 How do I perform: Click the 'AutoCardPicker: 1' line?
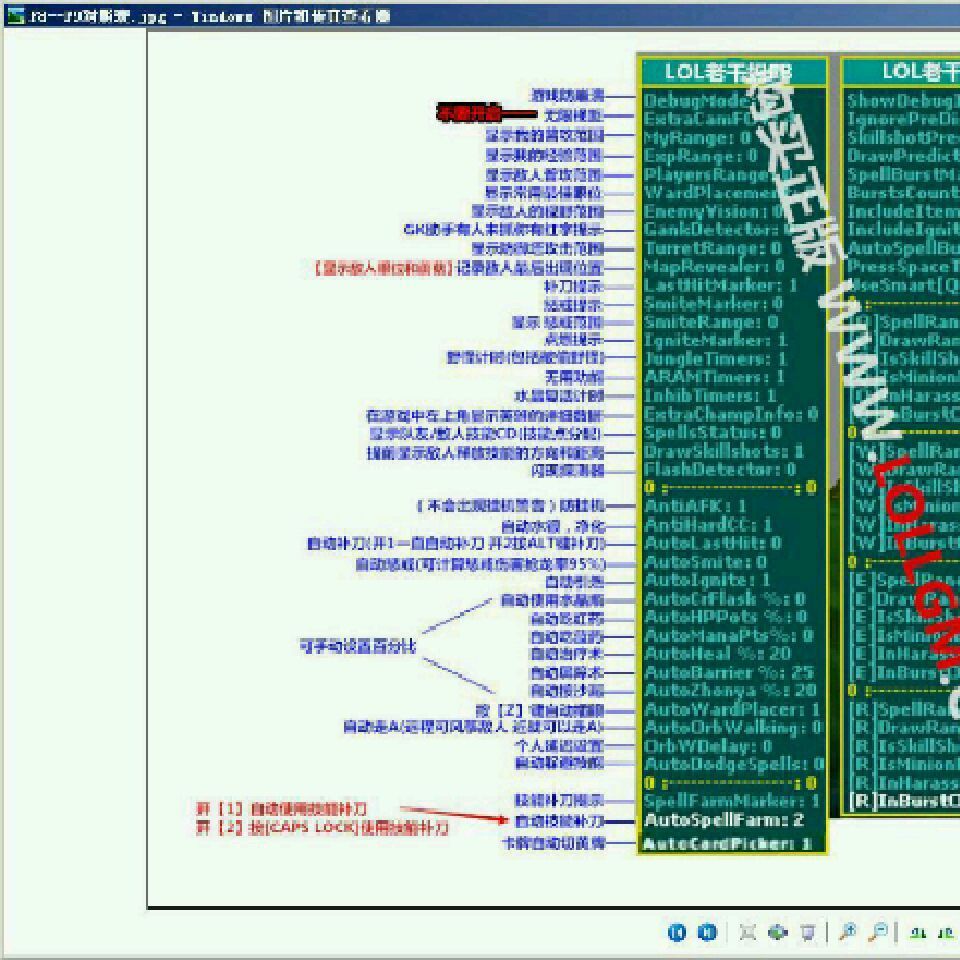[727, 844]
